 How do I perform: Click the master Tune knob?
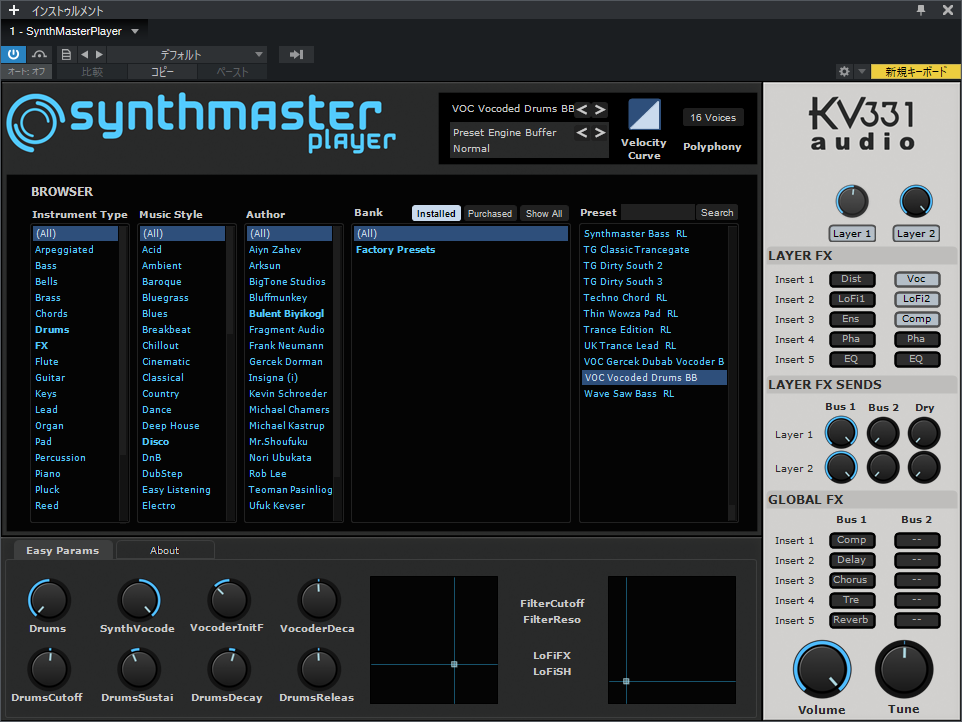coord(904,670)
